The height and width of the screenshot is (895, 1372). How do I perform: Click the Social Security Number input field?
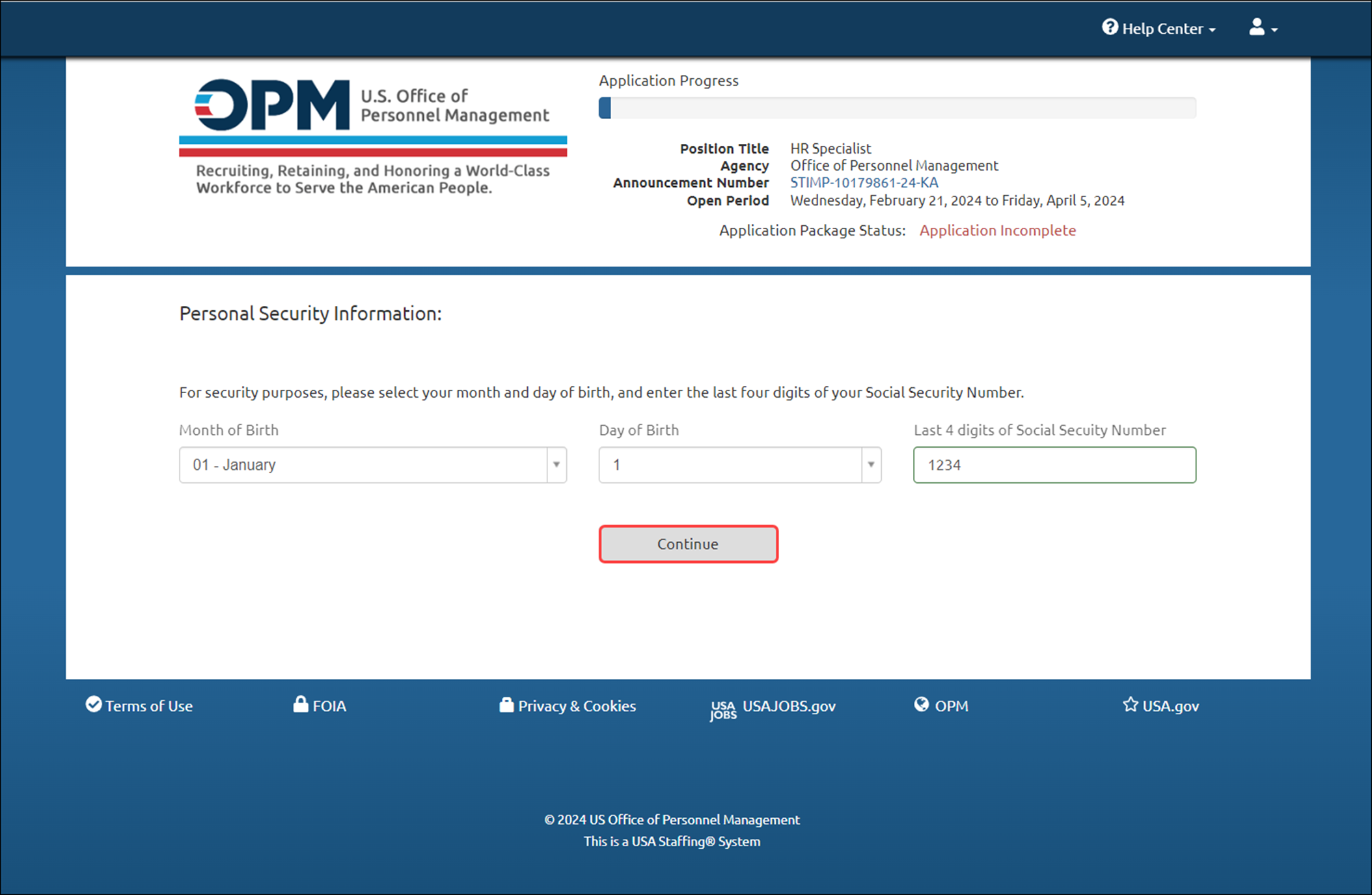point(1054,465)
